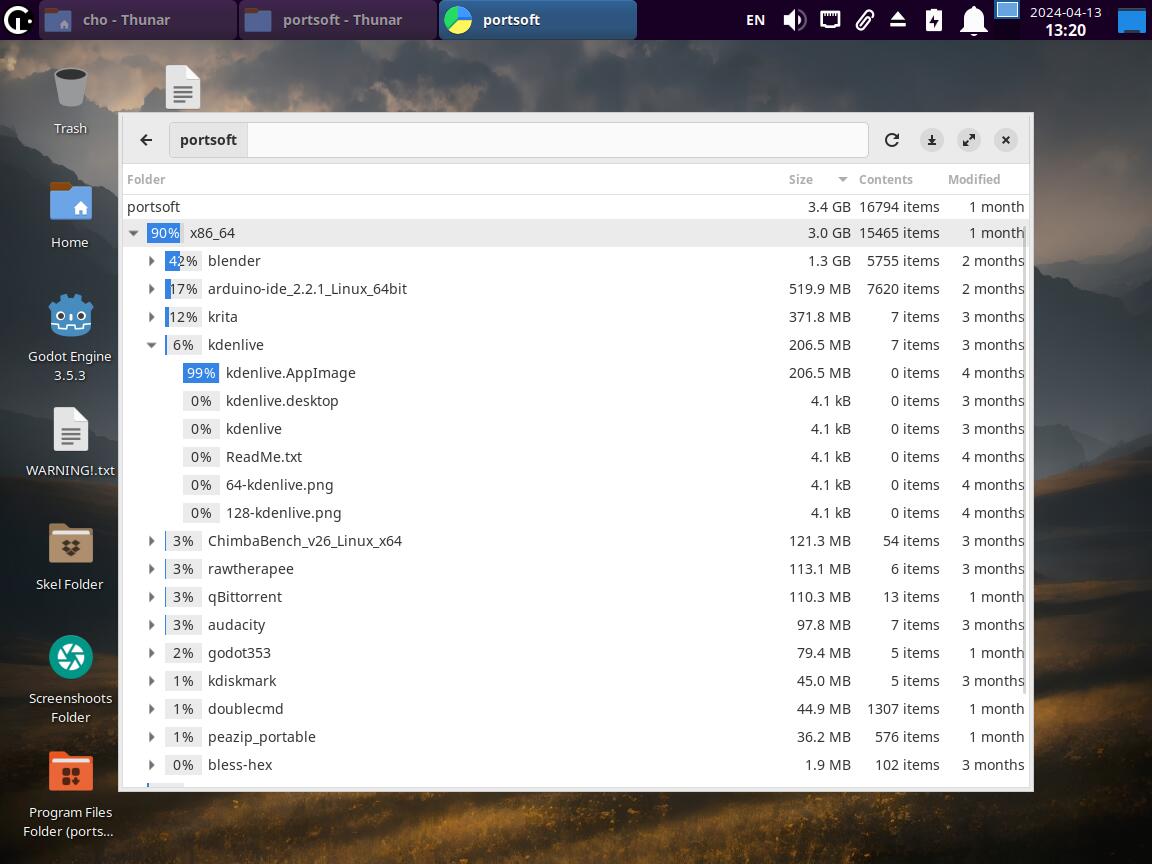
Task: Click the EN keyboard layout indicator
Action: [755, 20]
